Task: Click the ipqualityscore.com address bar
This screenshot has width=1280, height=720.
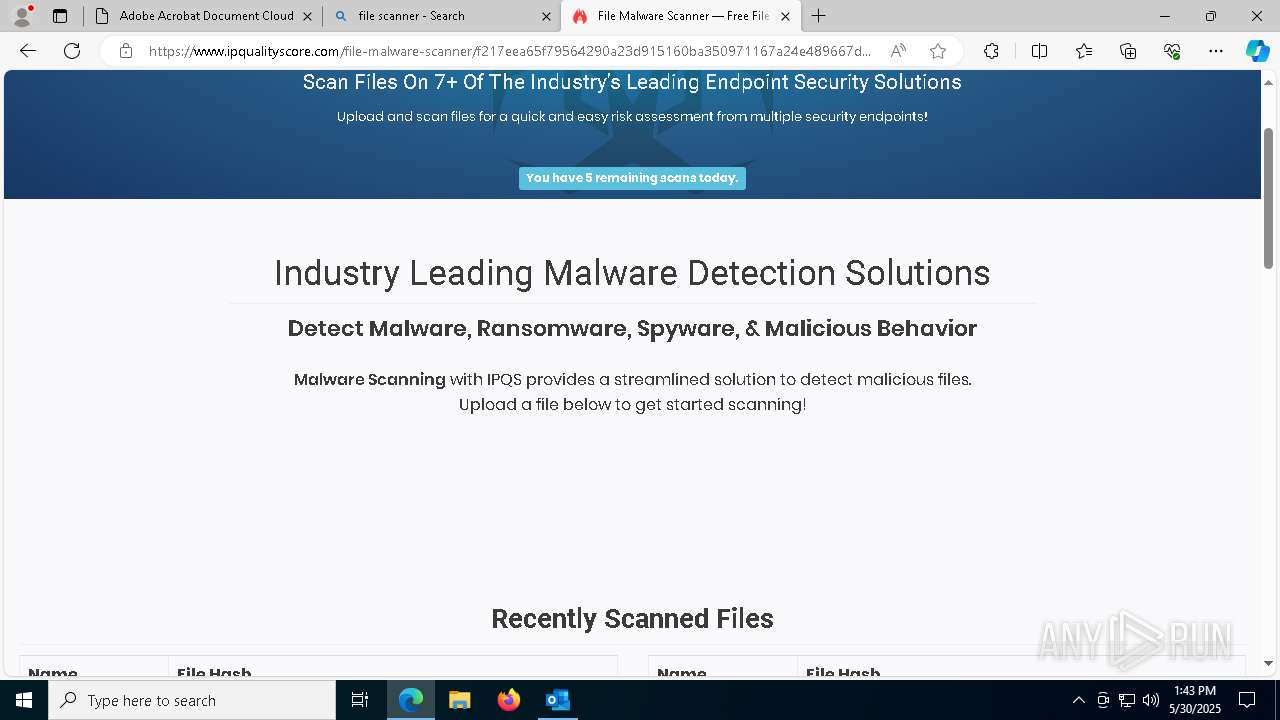Action: click(x=510, y=51)
